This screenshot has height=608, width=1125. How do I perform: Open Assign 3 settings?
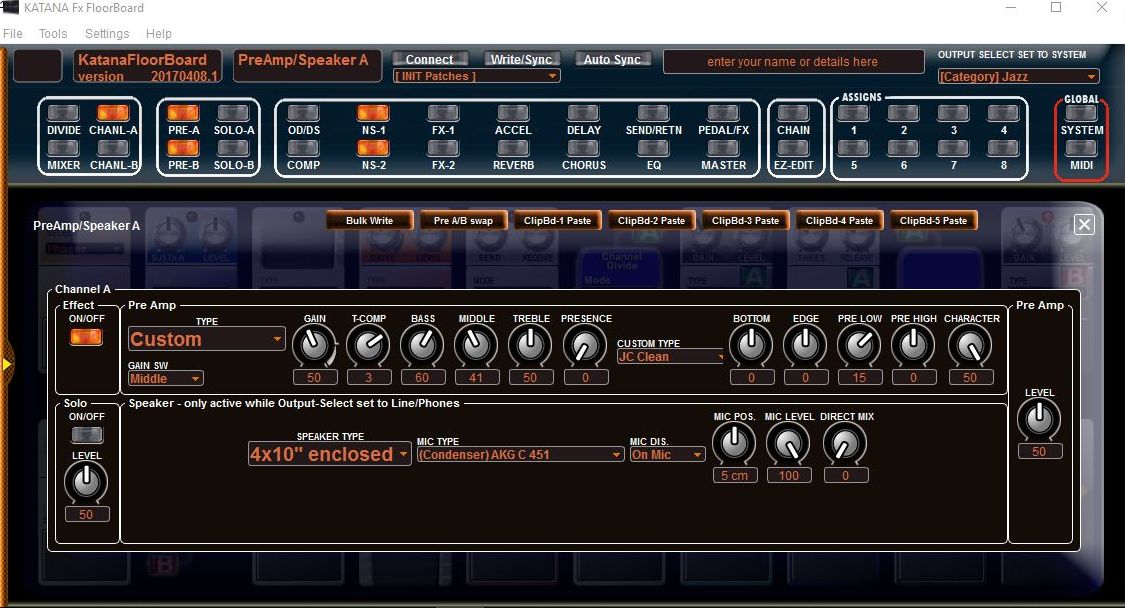(954, 113)
